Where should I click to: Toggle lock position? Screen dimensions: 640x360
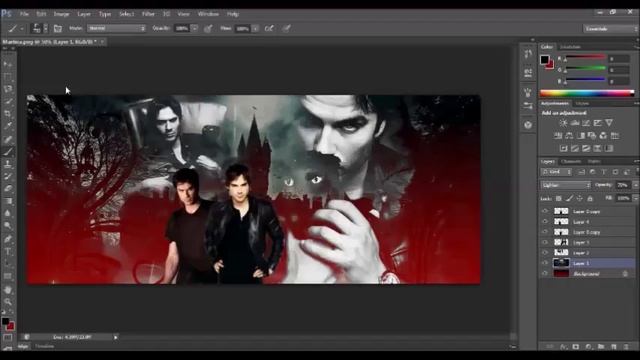[x=579, y=198]
